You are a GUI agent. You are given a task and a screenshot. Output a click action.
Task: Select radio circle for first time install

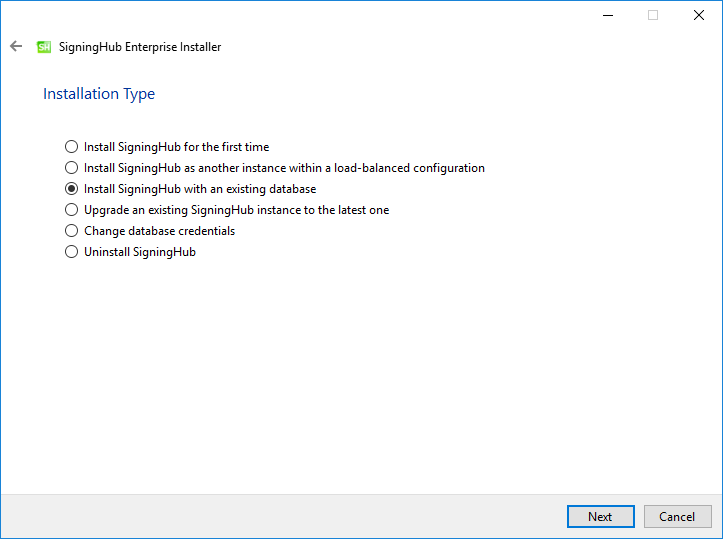[x=71, y=147]
